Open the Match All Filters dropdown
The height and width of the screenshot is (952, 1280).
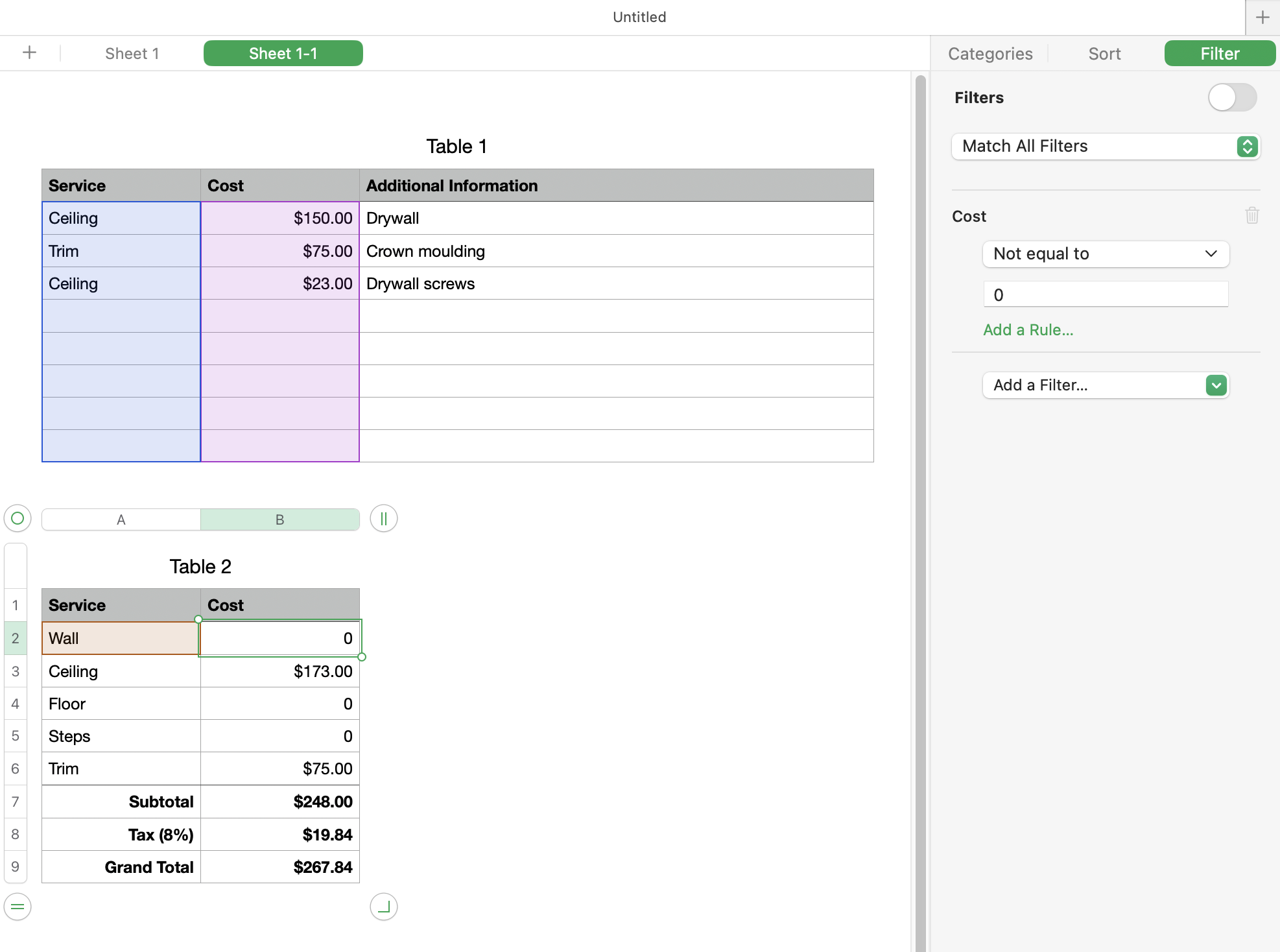[1105, 147]
